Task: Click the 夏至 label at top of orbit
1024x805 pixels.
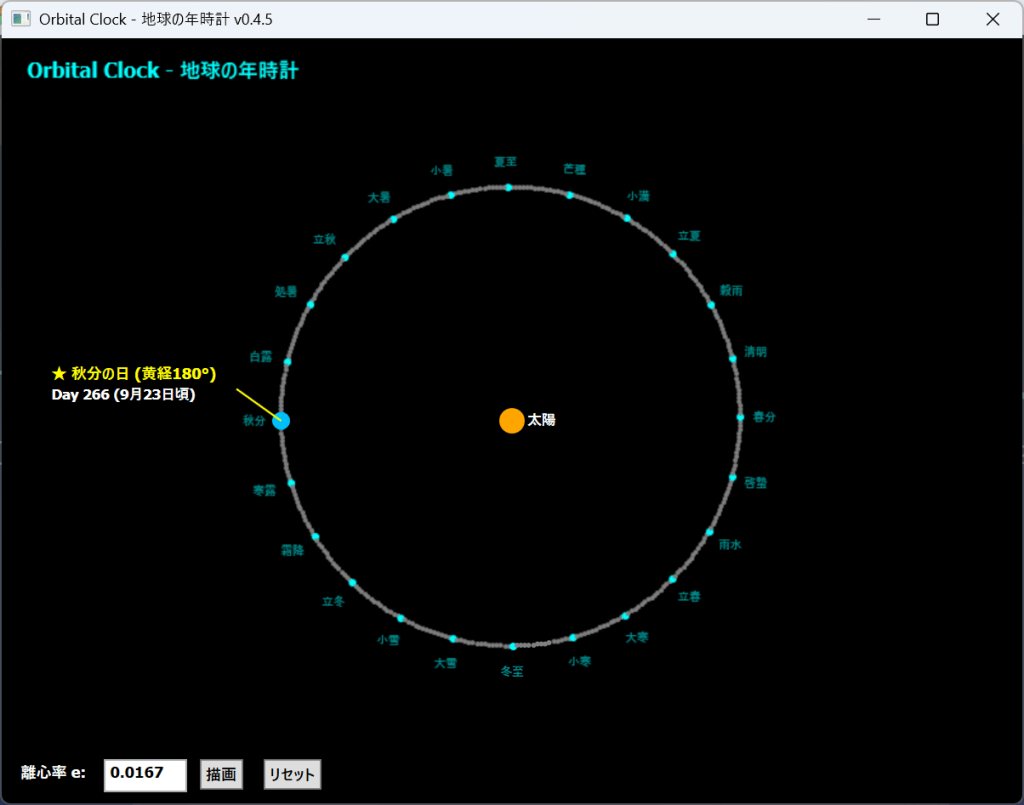Action: (x=505, y=161)
